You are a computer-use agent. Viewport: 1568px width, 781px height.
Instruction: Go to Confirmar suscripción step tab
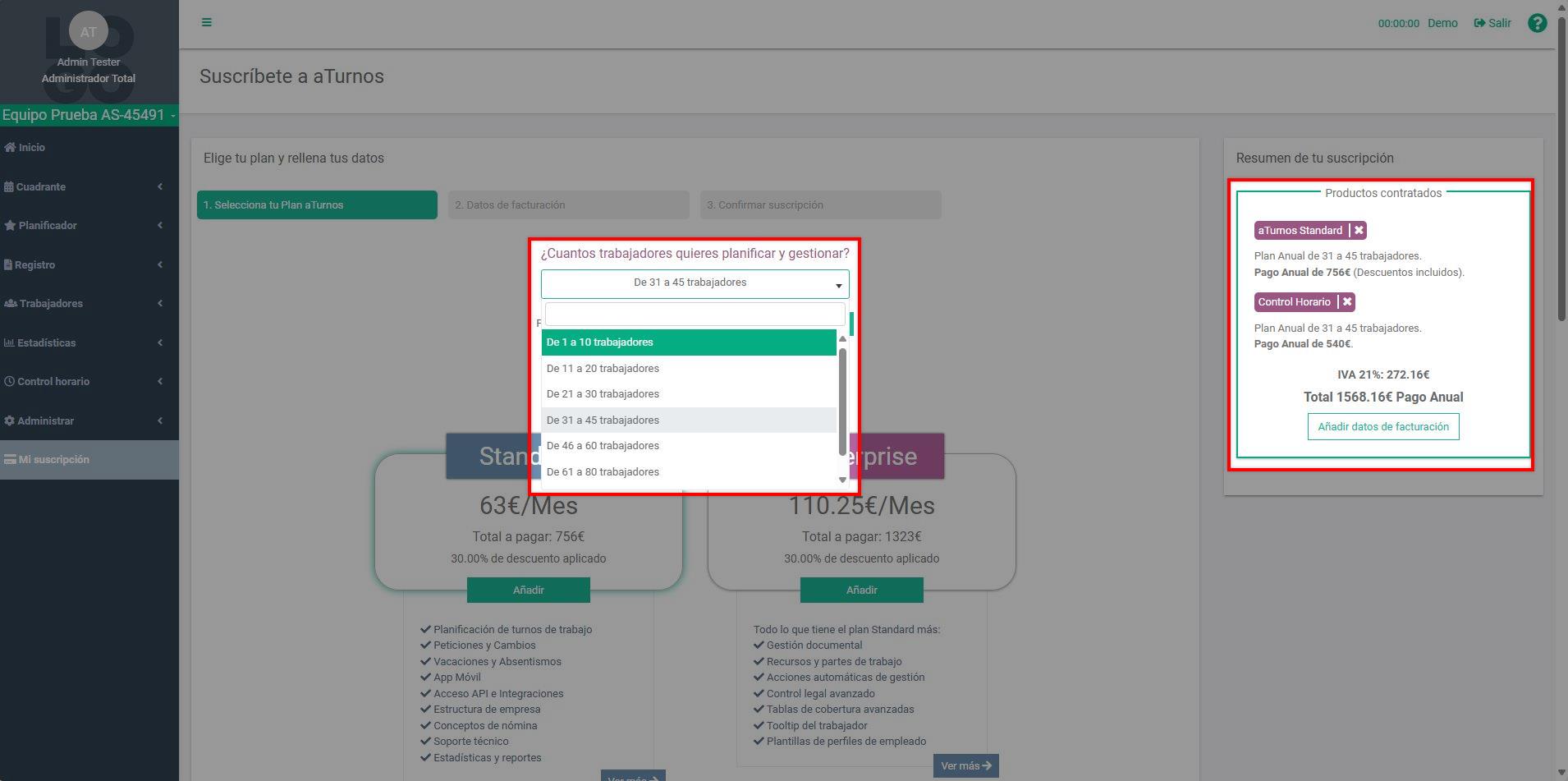point(820,205)
